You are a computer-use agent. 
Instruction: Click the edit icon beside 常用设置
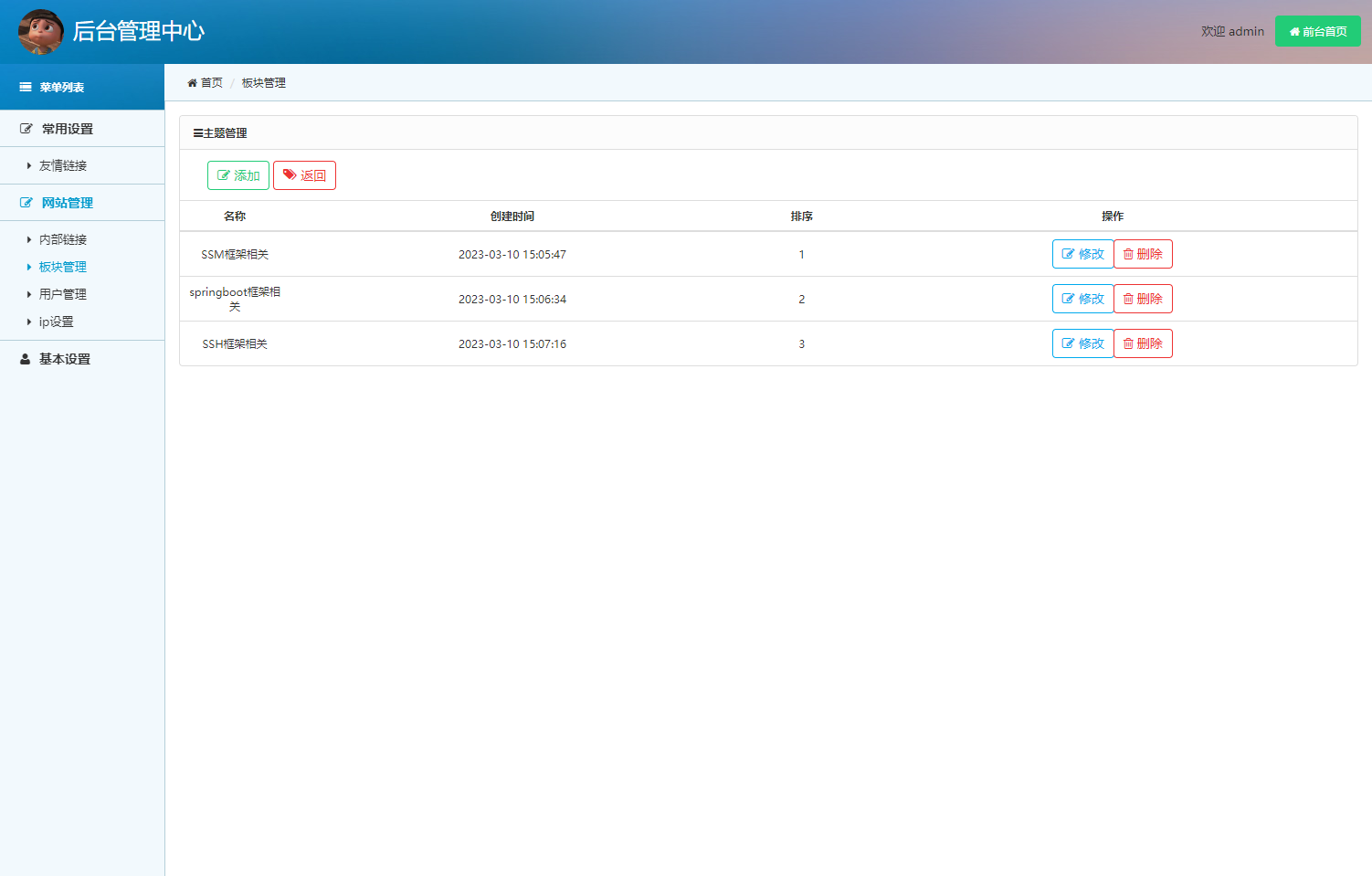[x=26, y=129]
